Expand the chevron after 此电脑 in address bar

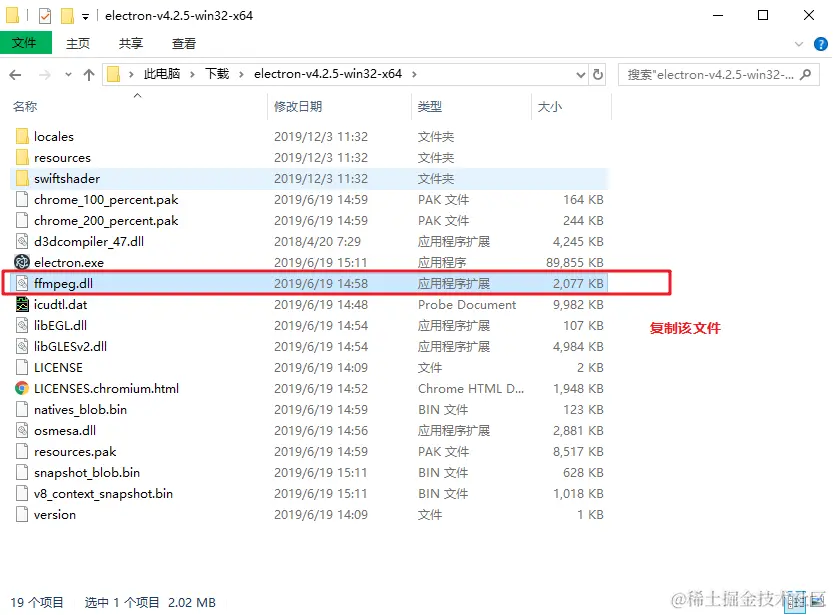pyautogui.click(x=192, y=74)
